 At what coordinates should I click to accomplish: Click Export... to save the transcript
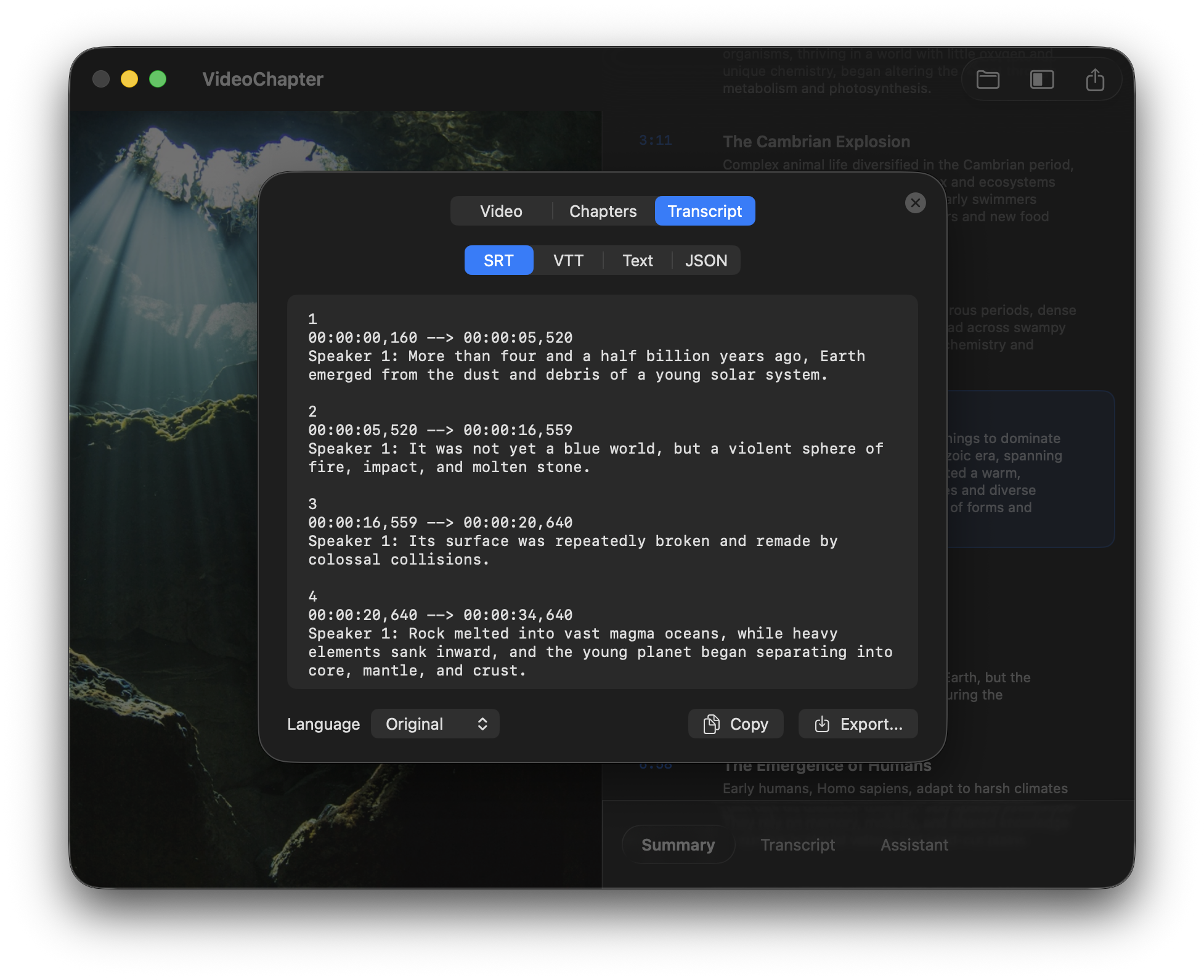point(858,724)
